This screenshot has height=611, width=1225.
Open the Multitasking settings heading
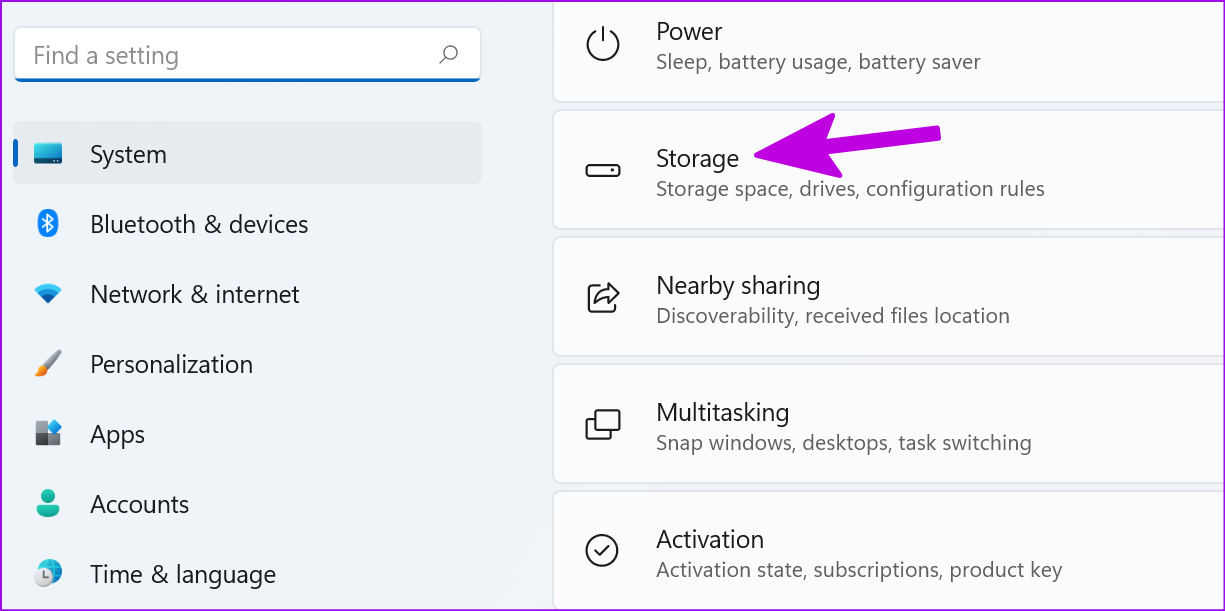(x=722, y=412)
